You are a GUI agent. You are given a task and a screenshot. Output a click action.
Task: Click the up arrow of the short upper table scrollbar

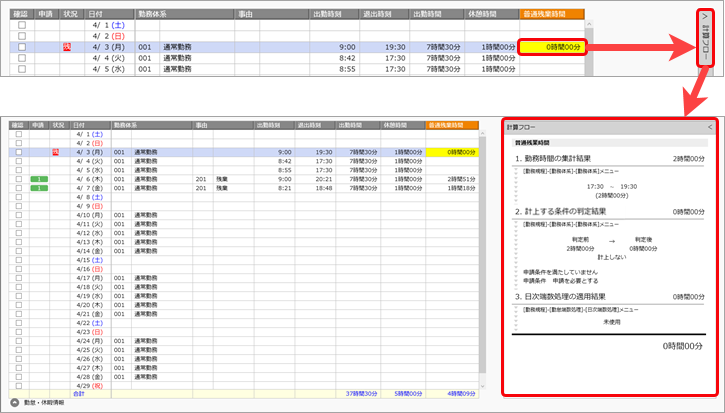tap(589, 25)
